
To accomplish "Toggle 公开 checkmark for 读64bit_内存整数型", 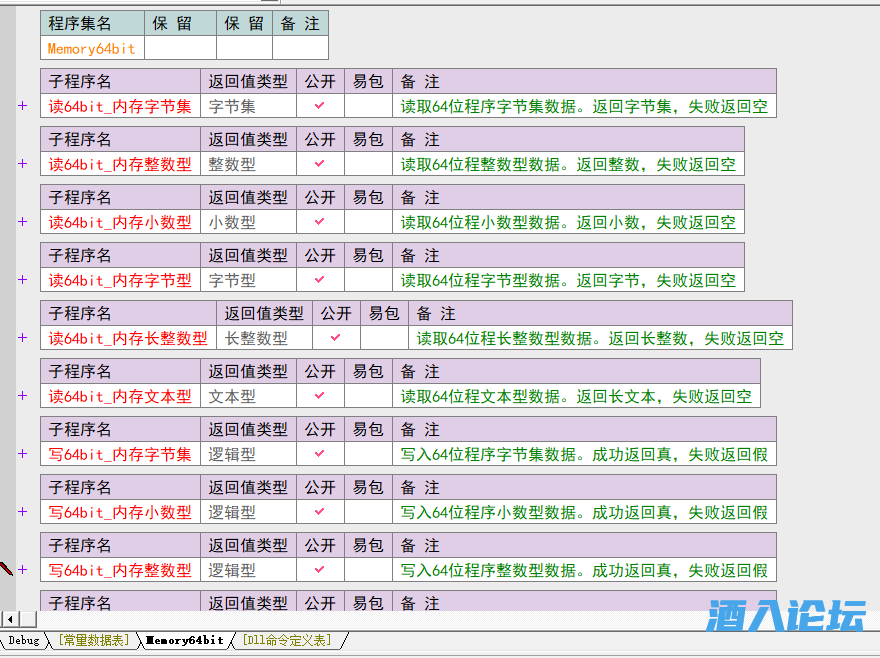I will [x=320, y=164].
